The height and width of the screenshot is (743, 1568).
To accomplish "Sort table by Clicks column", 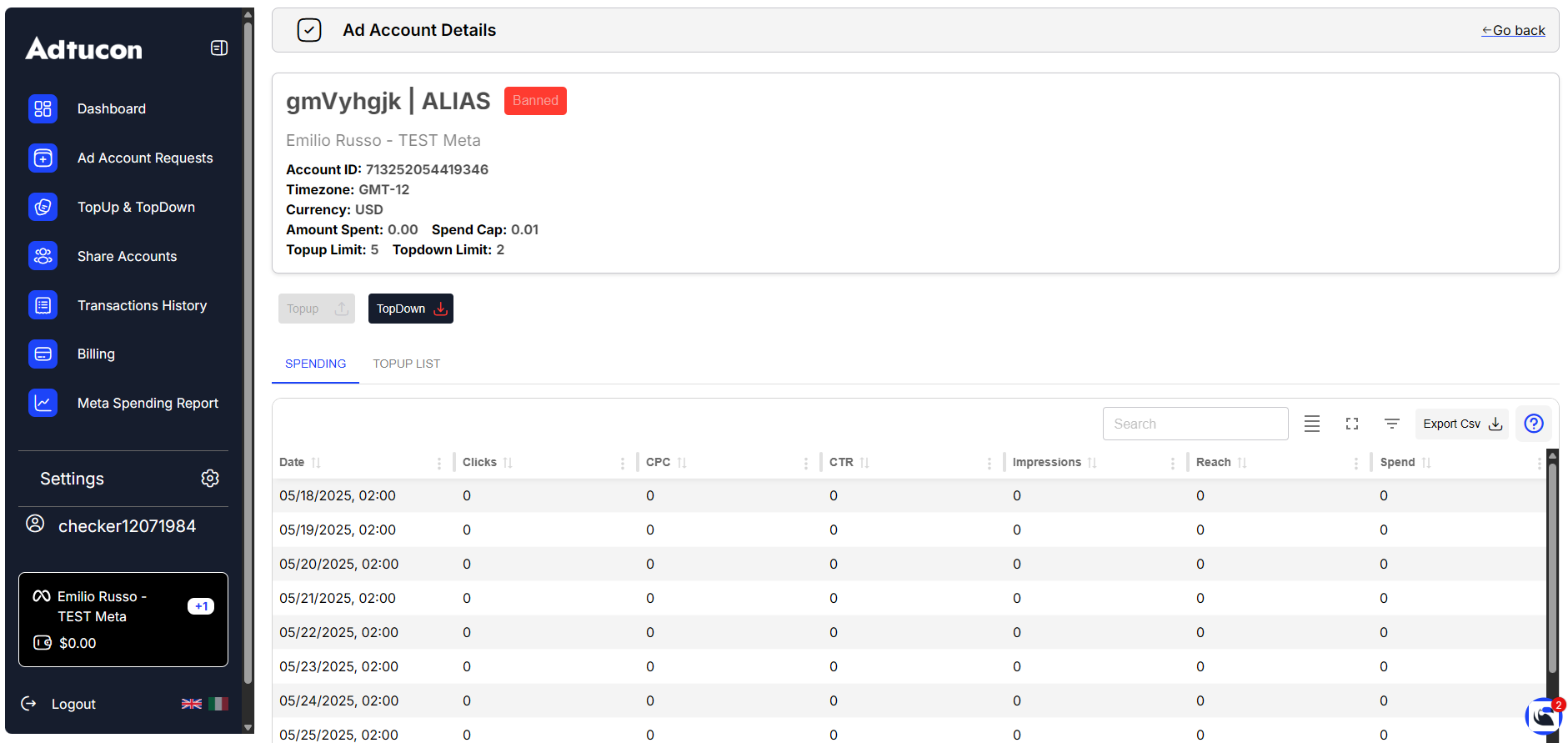I will (508, 463).
